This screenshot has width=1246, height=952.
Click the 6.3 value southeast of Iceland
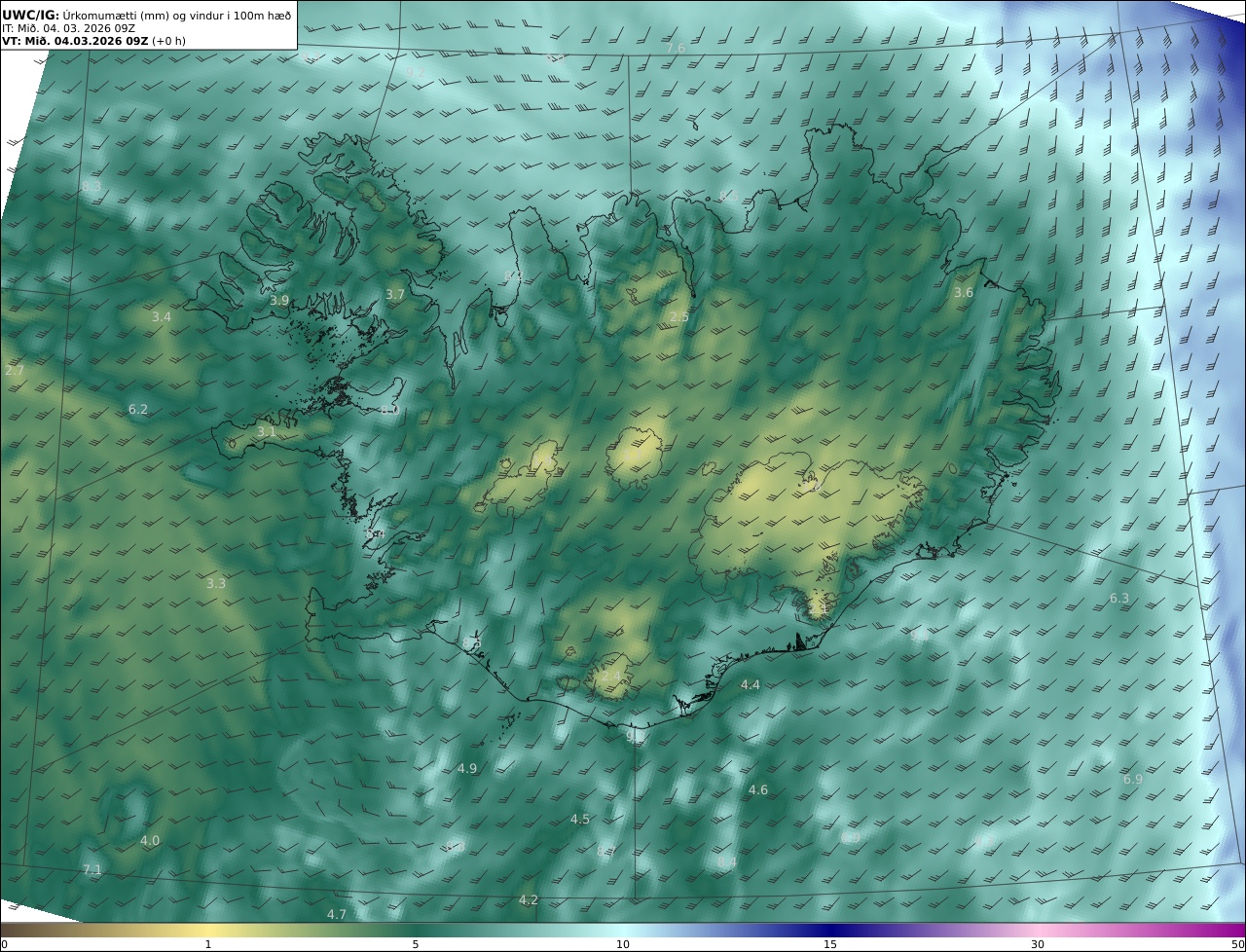tap(1119, 599)
